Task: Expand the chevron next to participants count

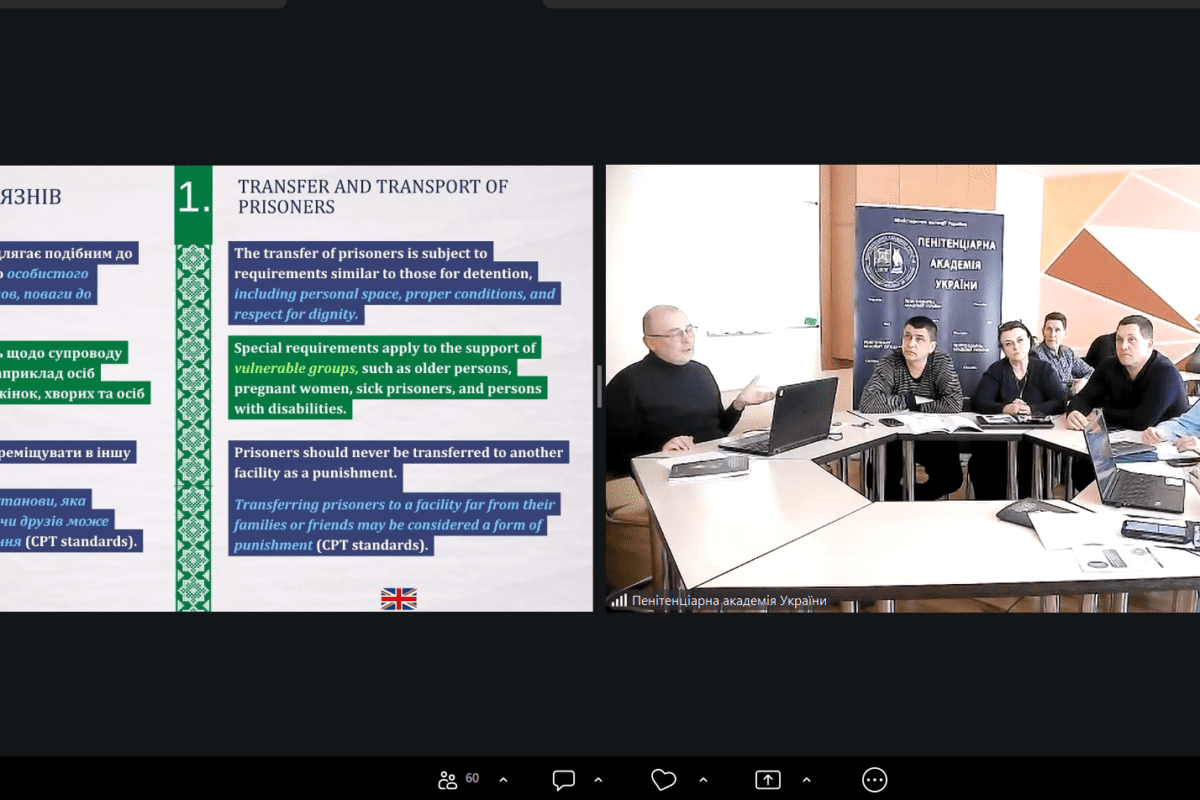Action: (503, 780)
